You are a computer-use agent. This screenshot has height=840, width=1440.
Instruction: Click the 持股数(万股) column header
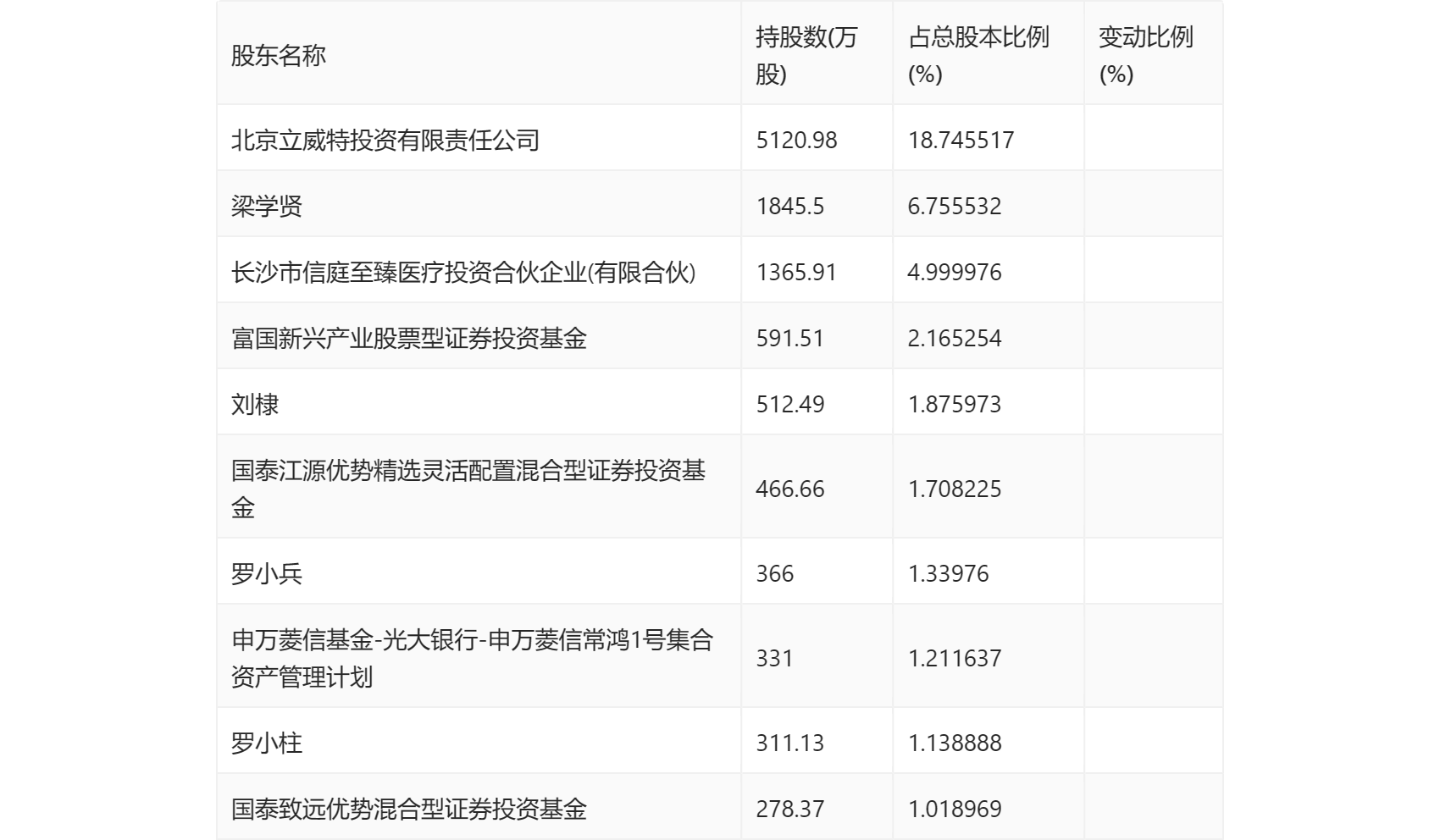point(806,56)
